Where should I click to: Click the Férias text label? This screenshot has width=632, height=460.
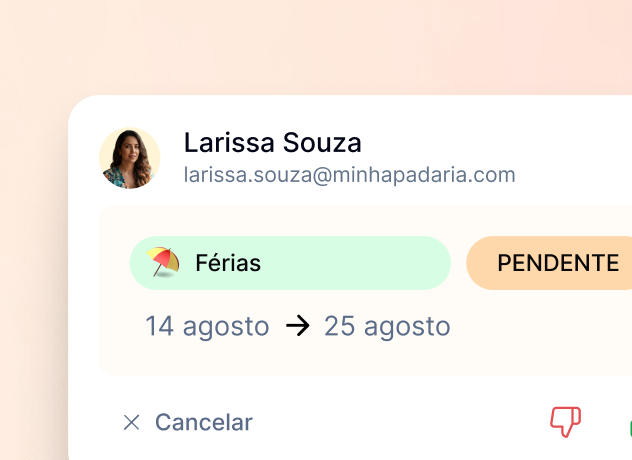[x=228, y=263]
